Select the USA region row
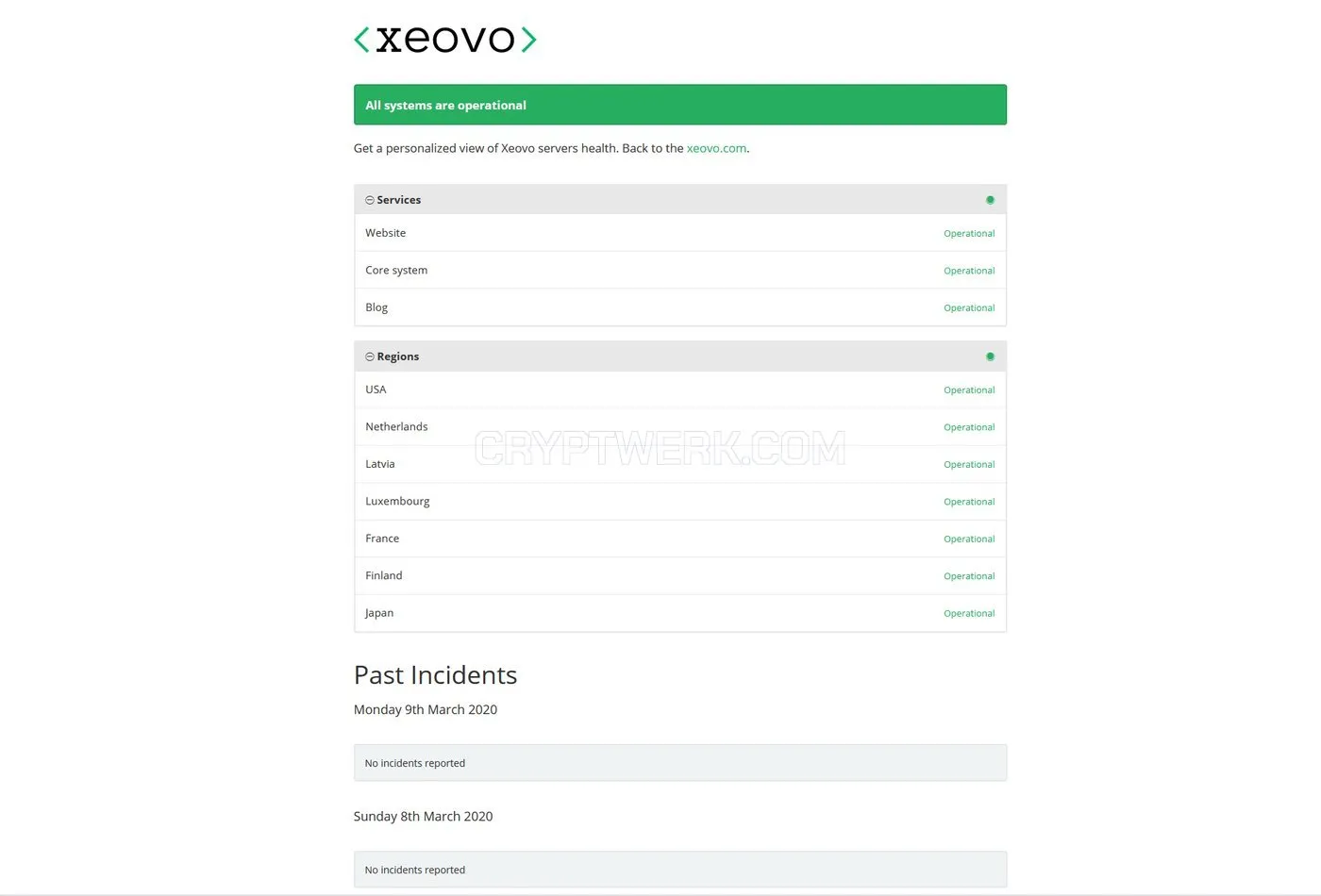The height and width of the screenshot is (896, 1321). coord(680,390)
